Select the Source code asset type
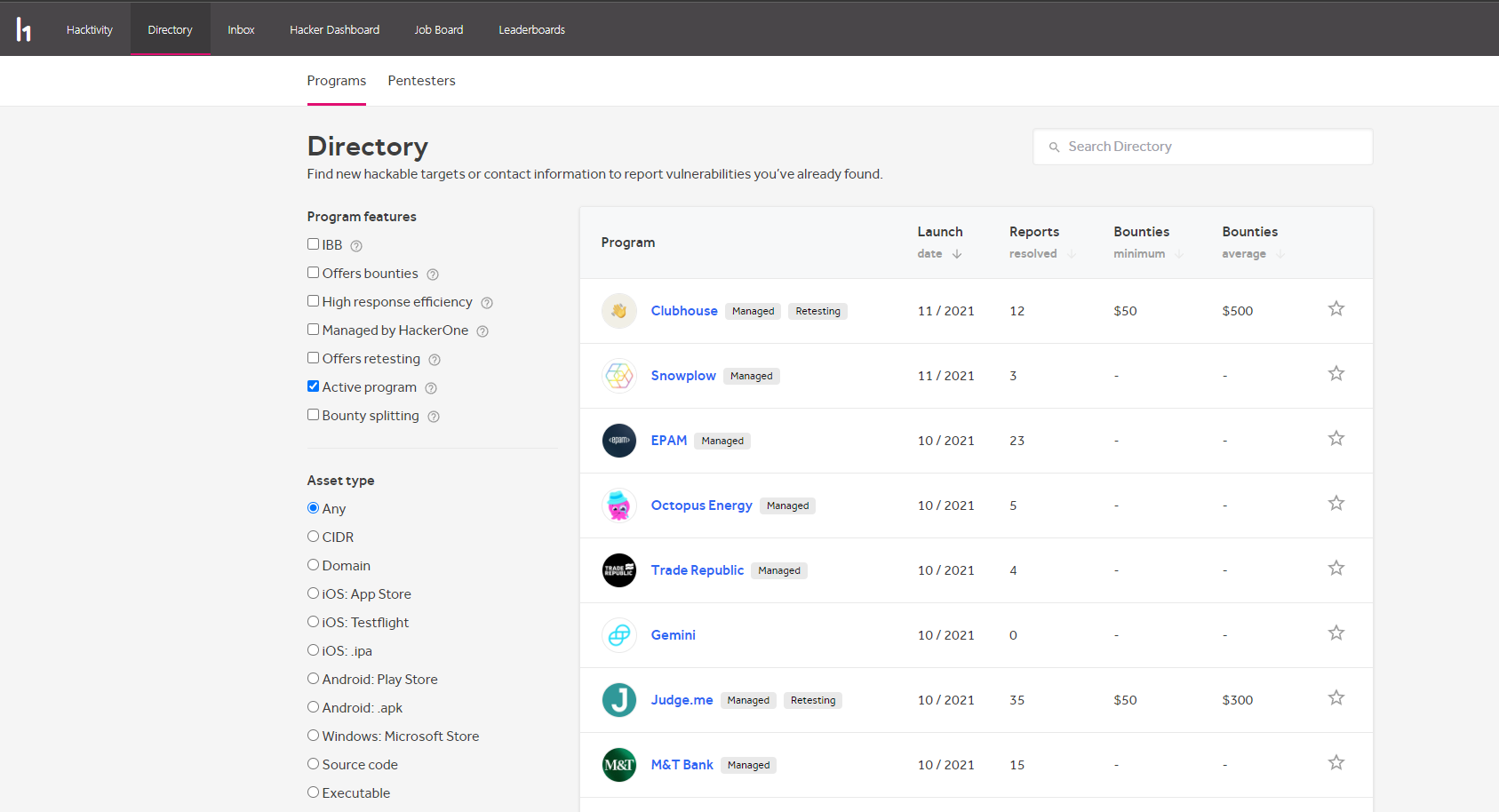 click(x=313, y=764)
